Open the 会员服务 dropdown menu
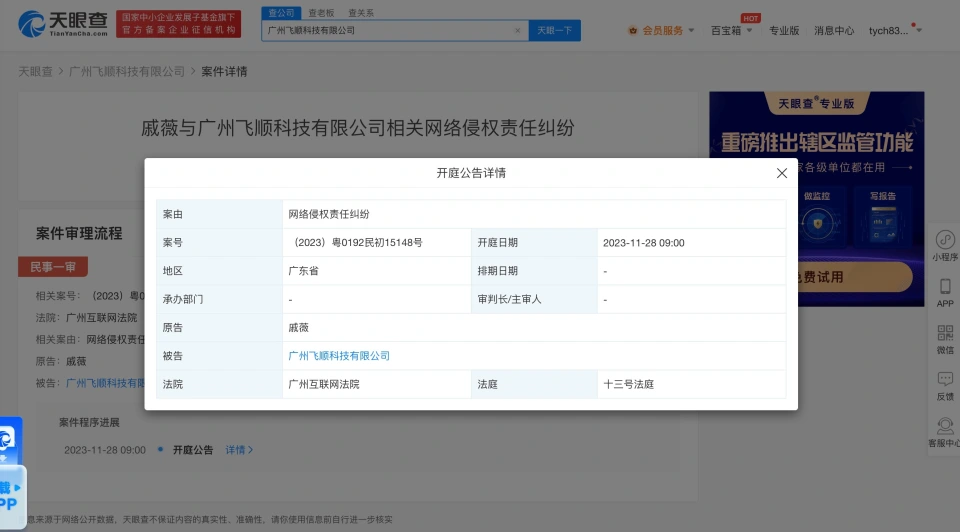The height and width of the screenshot is (532, 960). 661,31
